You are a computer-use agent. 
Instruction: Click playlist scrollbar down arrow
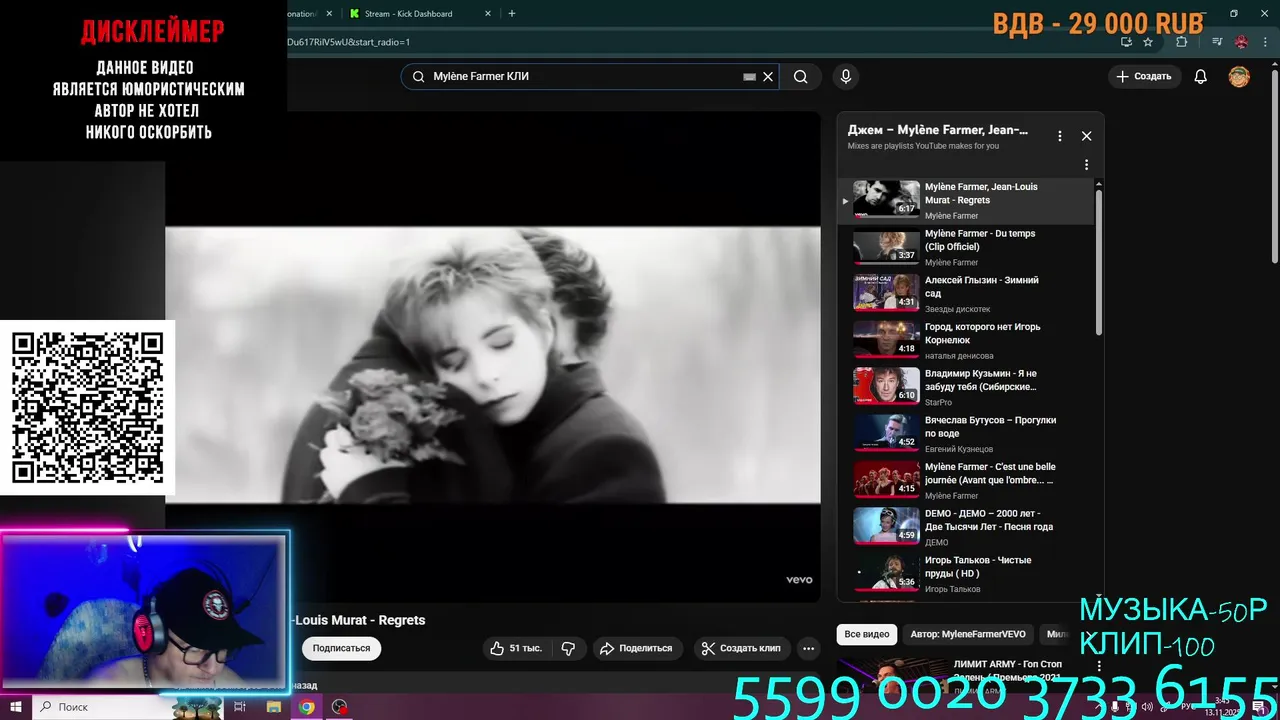[1099, 597]
